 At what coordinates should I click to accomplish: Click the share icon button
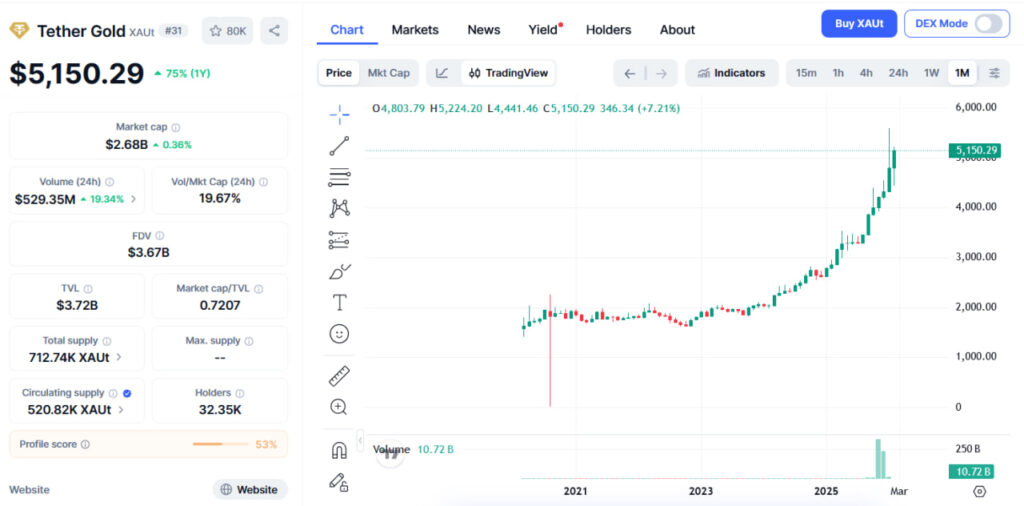[274, 31]
